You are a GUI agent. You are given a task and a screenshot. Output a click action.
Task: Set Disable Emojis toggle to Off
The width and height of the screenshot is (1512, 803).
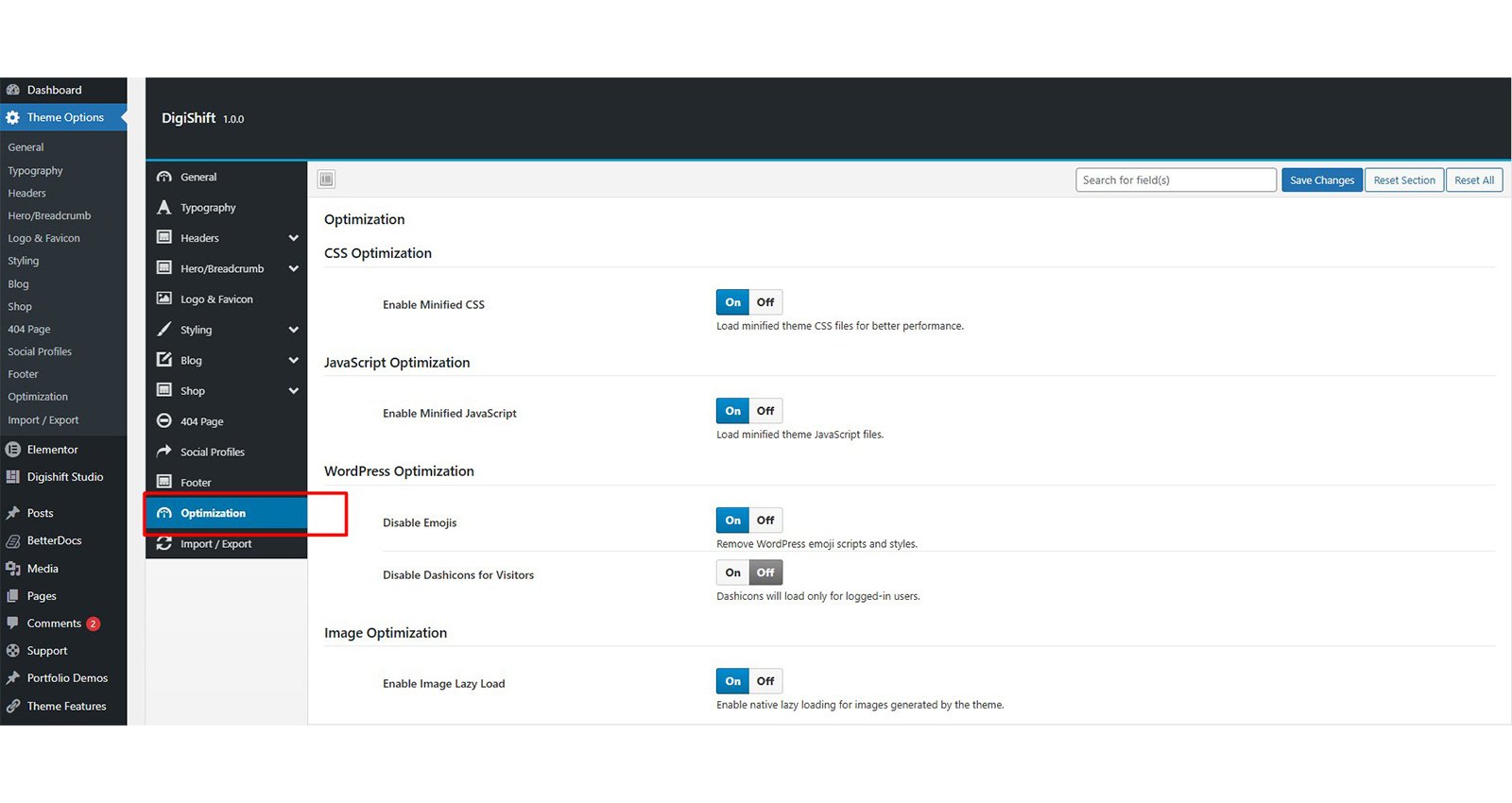(x=765, y=521)
